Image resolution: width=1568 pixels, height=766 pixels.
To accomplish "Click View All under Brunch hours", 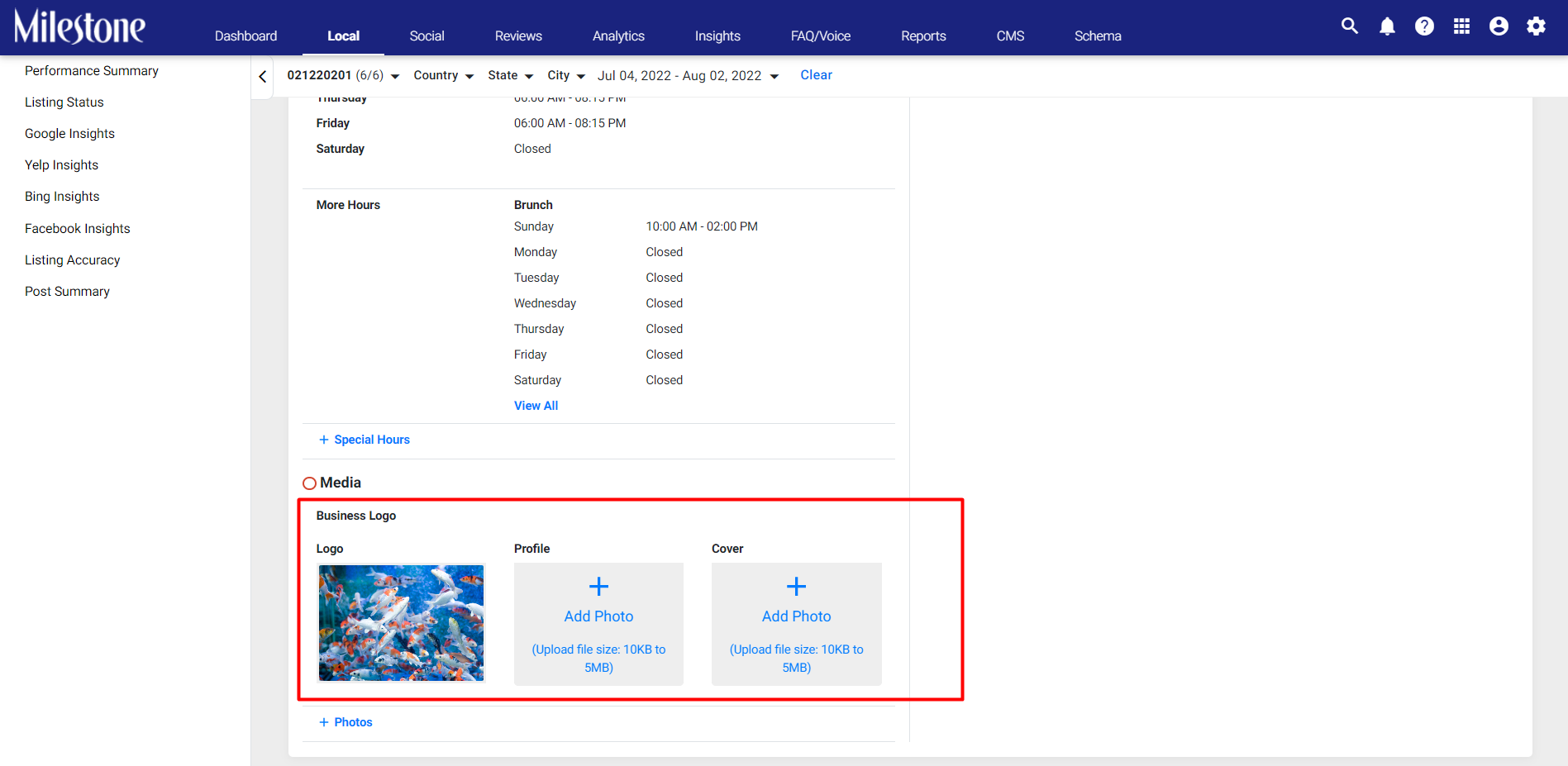I will [536, 406].
